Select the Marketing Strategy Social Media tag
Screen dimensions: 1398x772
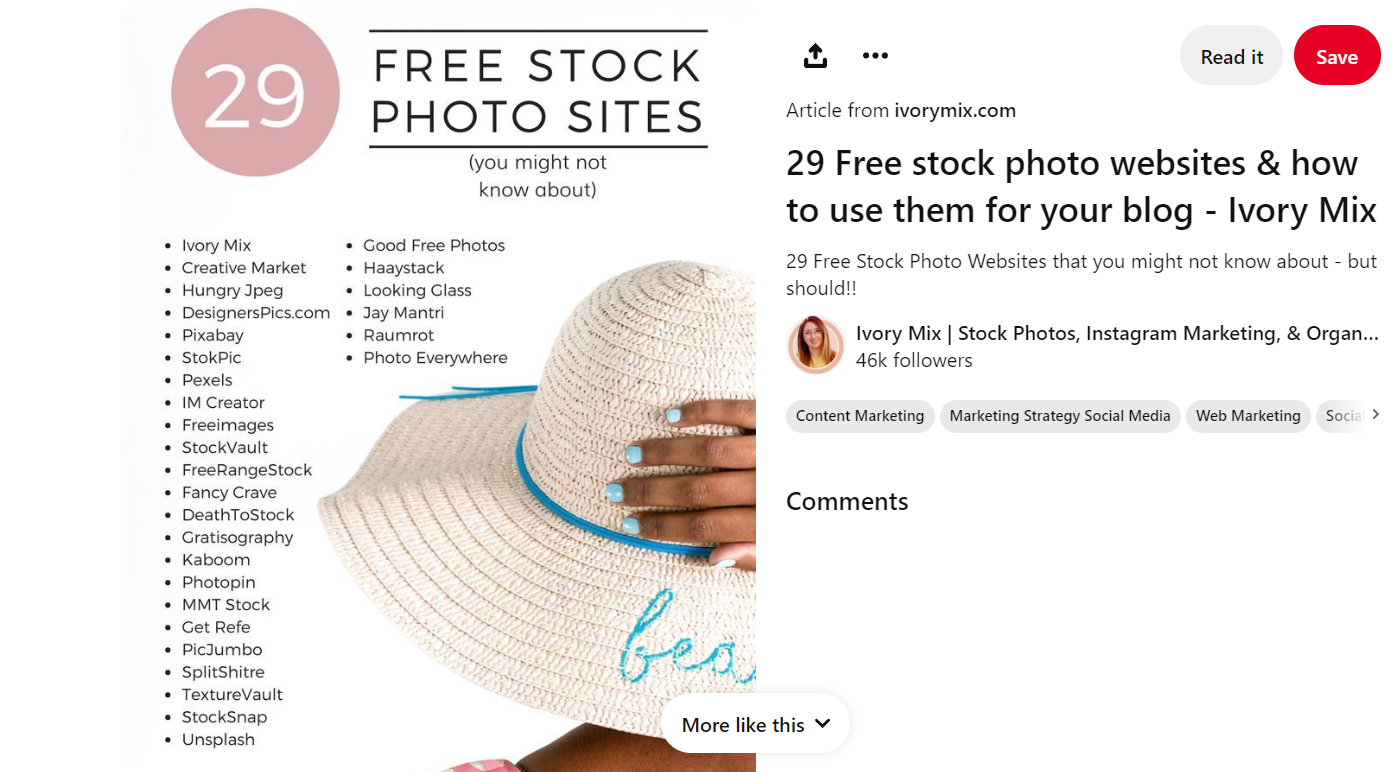(1060, 416)
